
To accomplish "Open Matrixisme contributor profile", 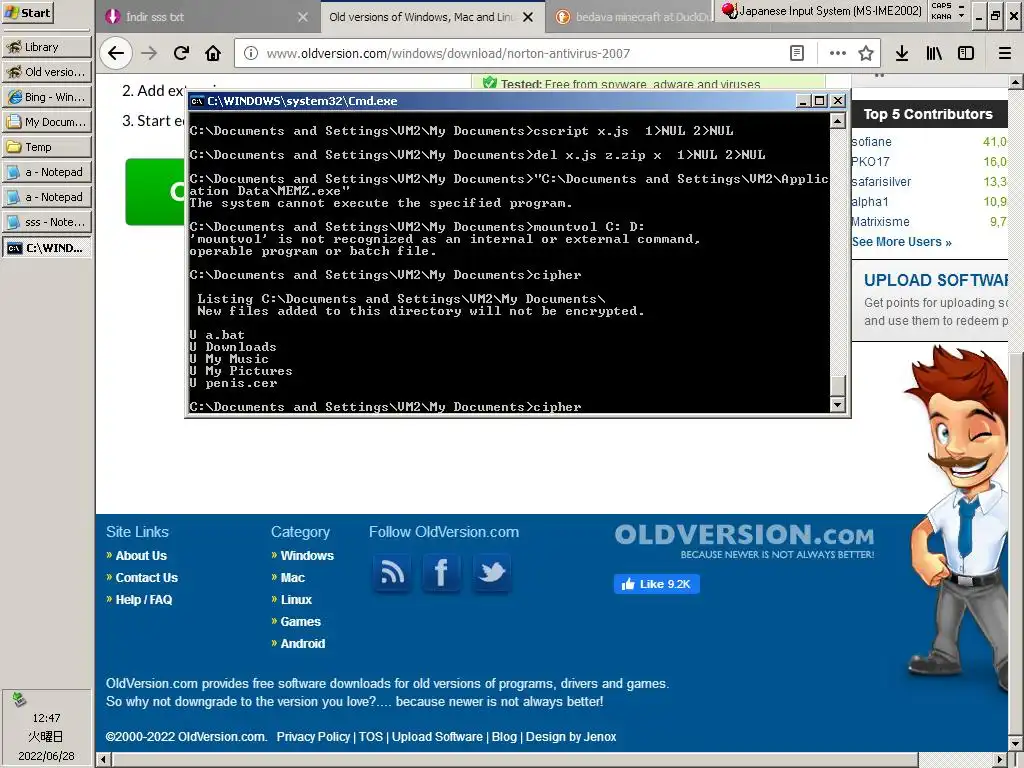I will [x=880, y=222].
